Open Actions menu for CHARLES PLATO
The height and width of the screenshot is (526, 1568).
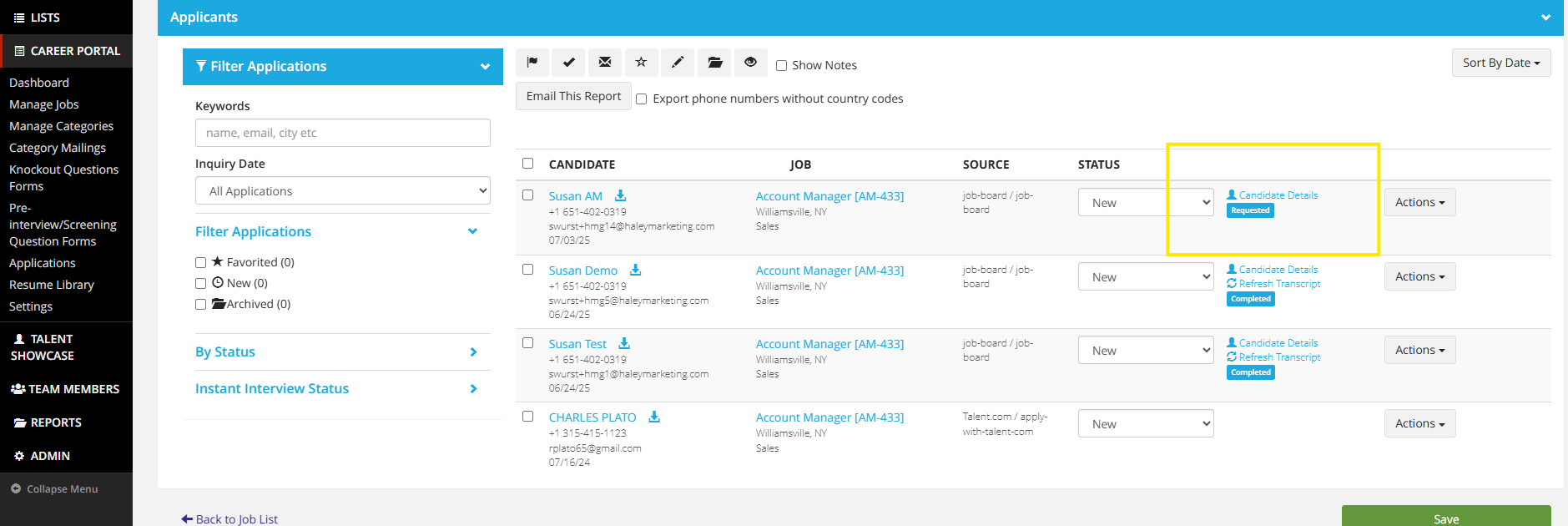point(1419,423)
